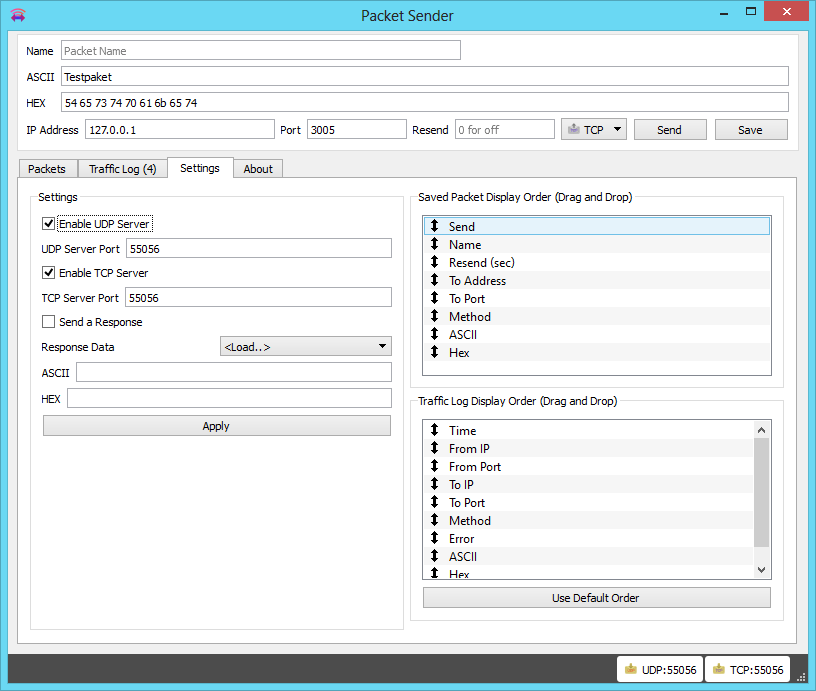Click the IP Address field
This screenshot has width=816, height=691.
[x=180, y=130]
